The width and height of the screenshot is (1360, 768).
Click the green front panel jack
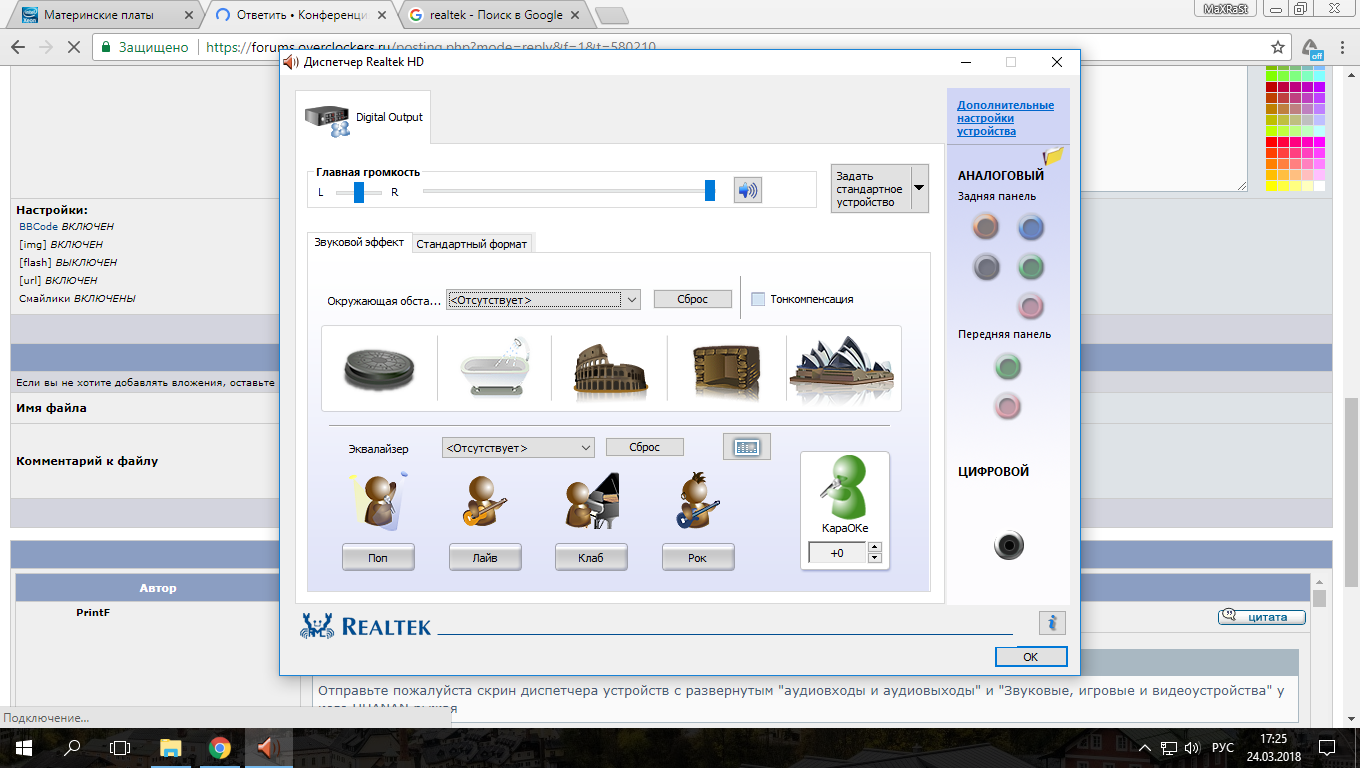point(1008,367)
